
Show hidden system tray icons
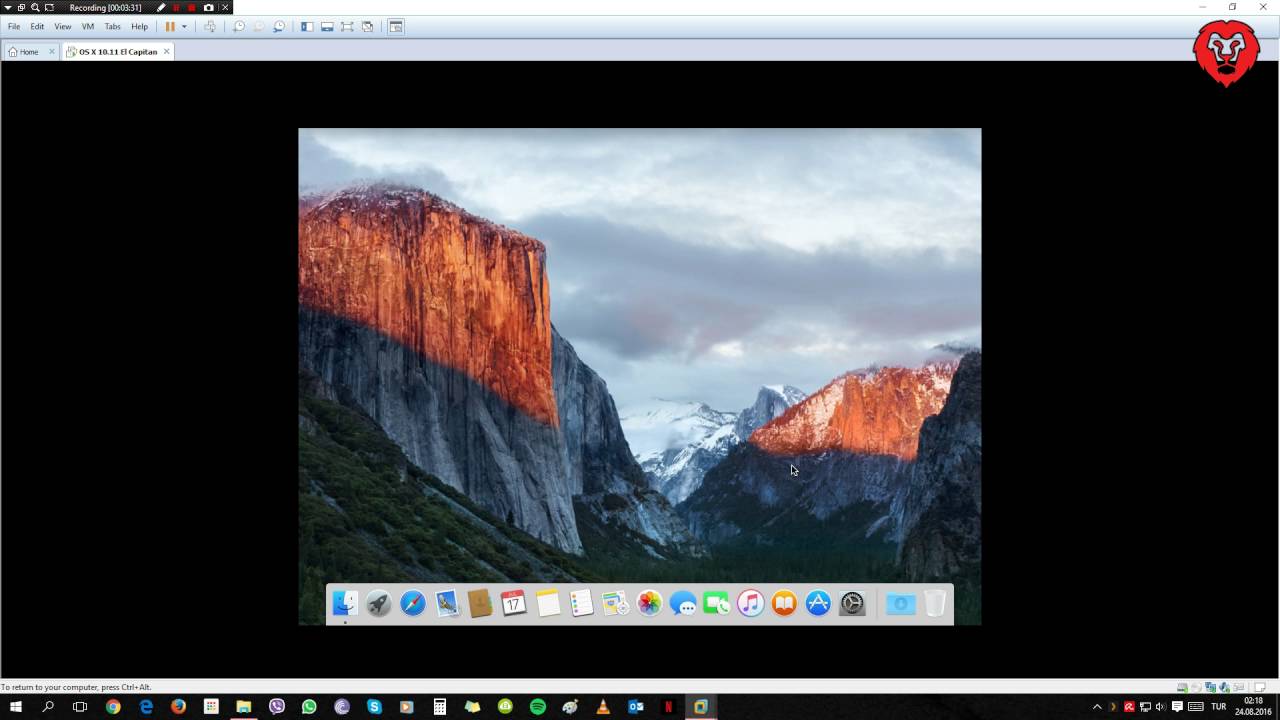point(1097,706)
